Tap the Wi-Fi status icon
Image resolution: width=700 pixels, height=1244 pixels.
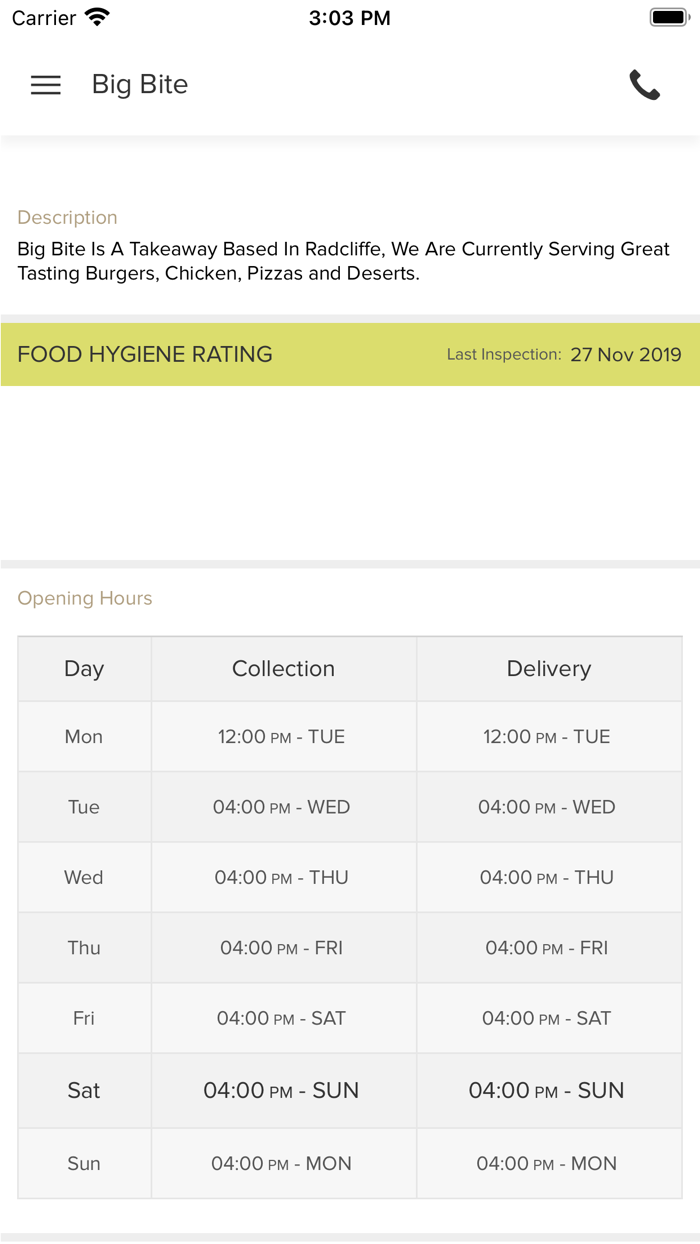click(97, 17)
